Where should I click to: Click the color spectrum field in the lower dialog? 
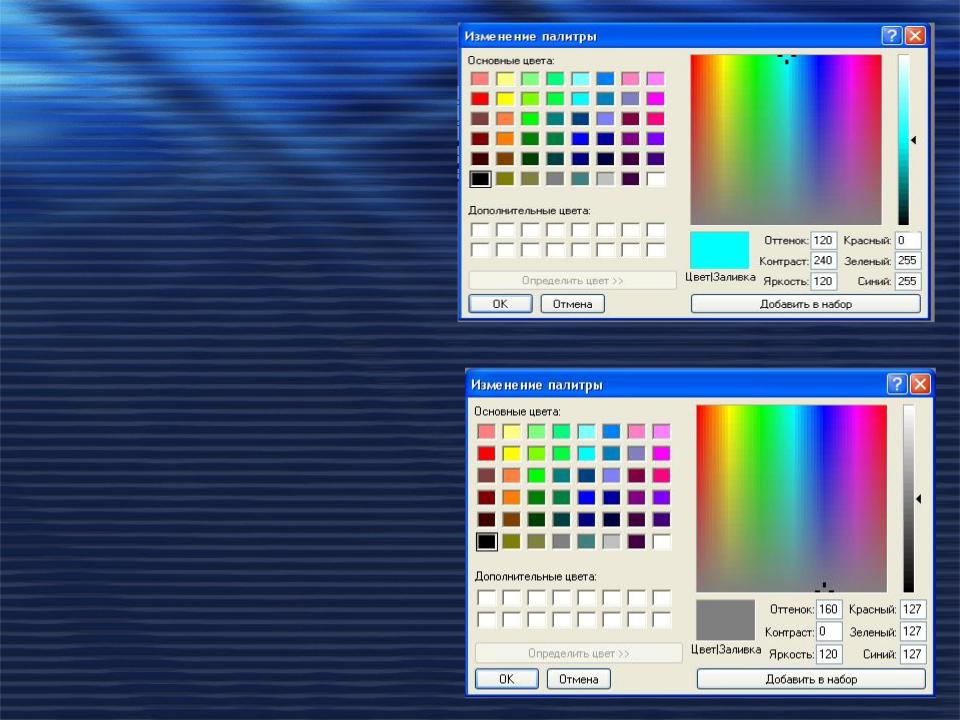[x=791, y=497]
